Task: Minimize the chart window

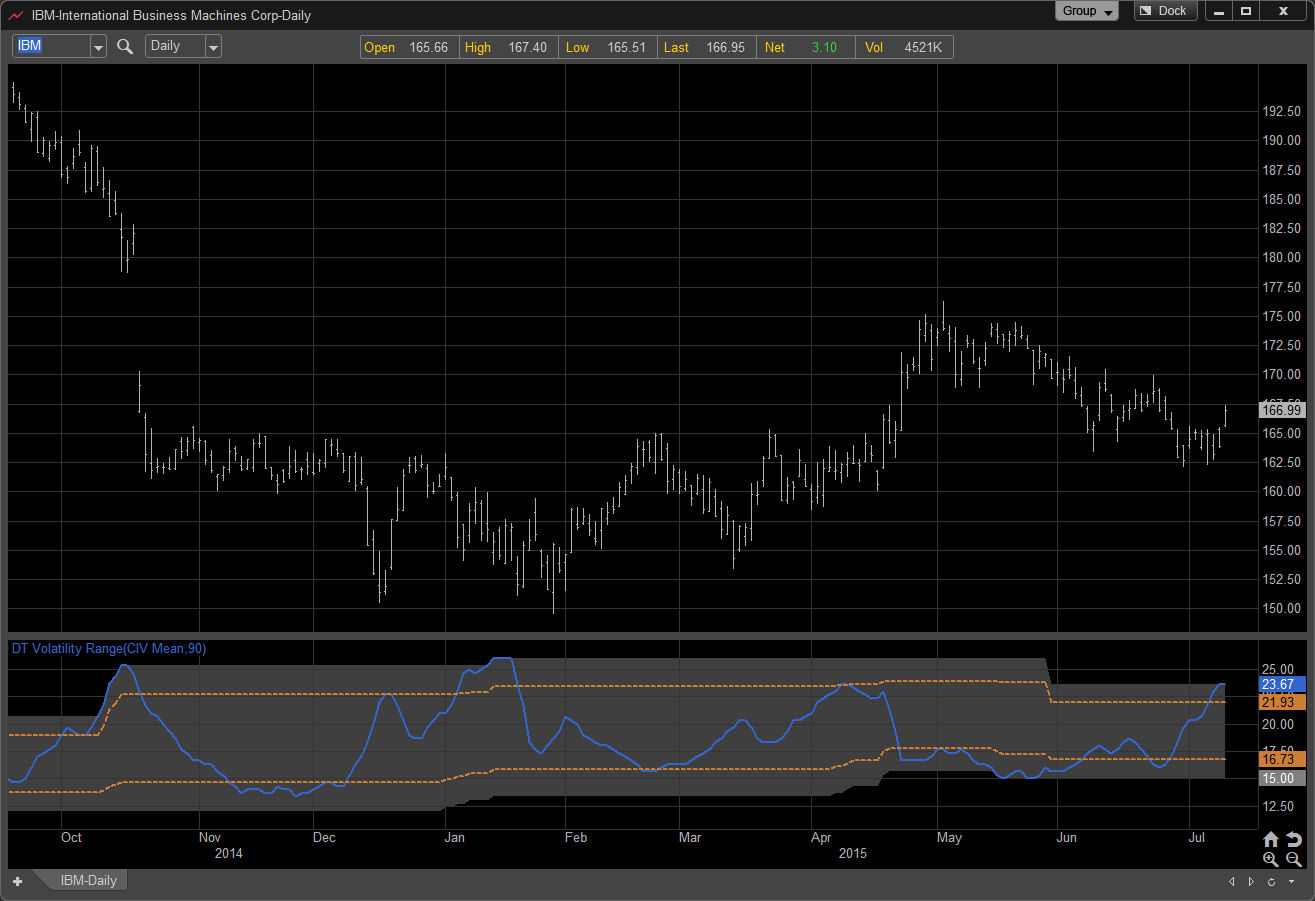Action: [1218, 11]
